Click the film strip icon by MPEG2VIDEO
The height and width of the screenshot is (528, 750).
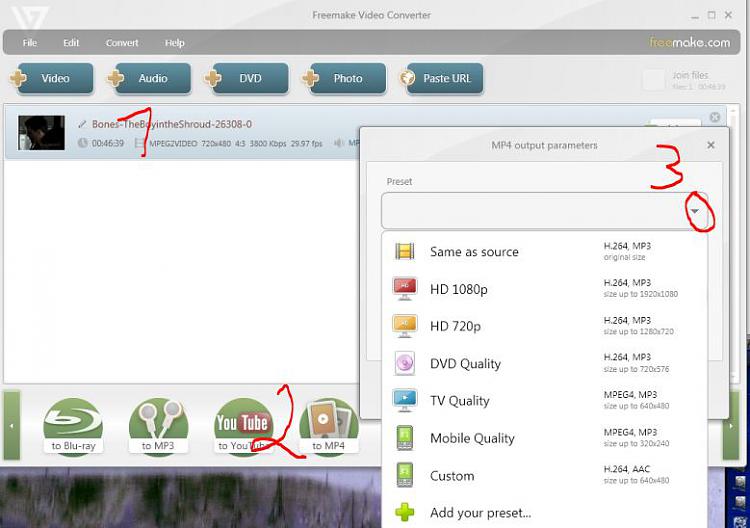click(139, 143)
